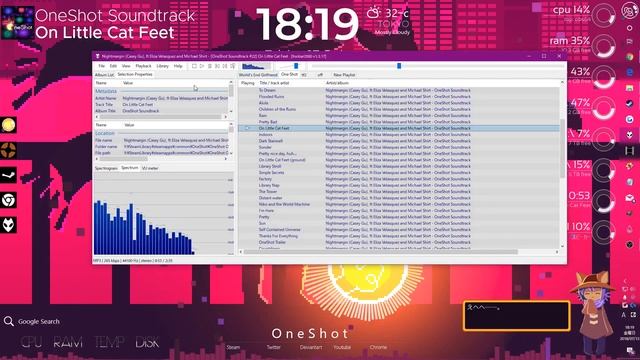This screenshot has width=640, height=360.
Task: Select the One Shot playlist tab
Action: 289,75
